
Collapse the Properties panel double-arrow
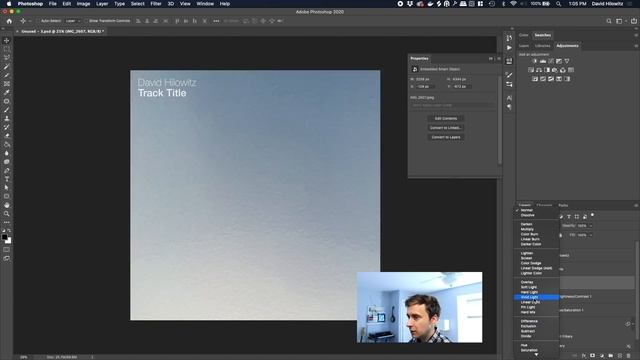point(491,59)
